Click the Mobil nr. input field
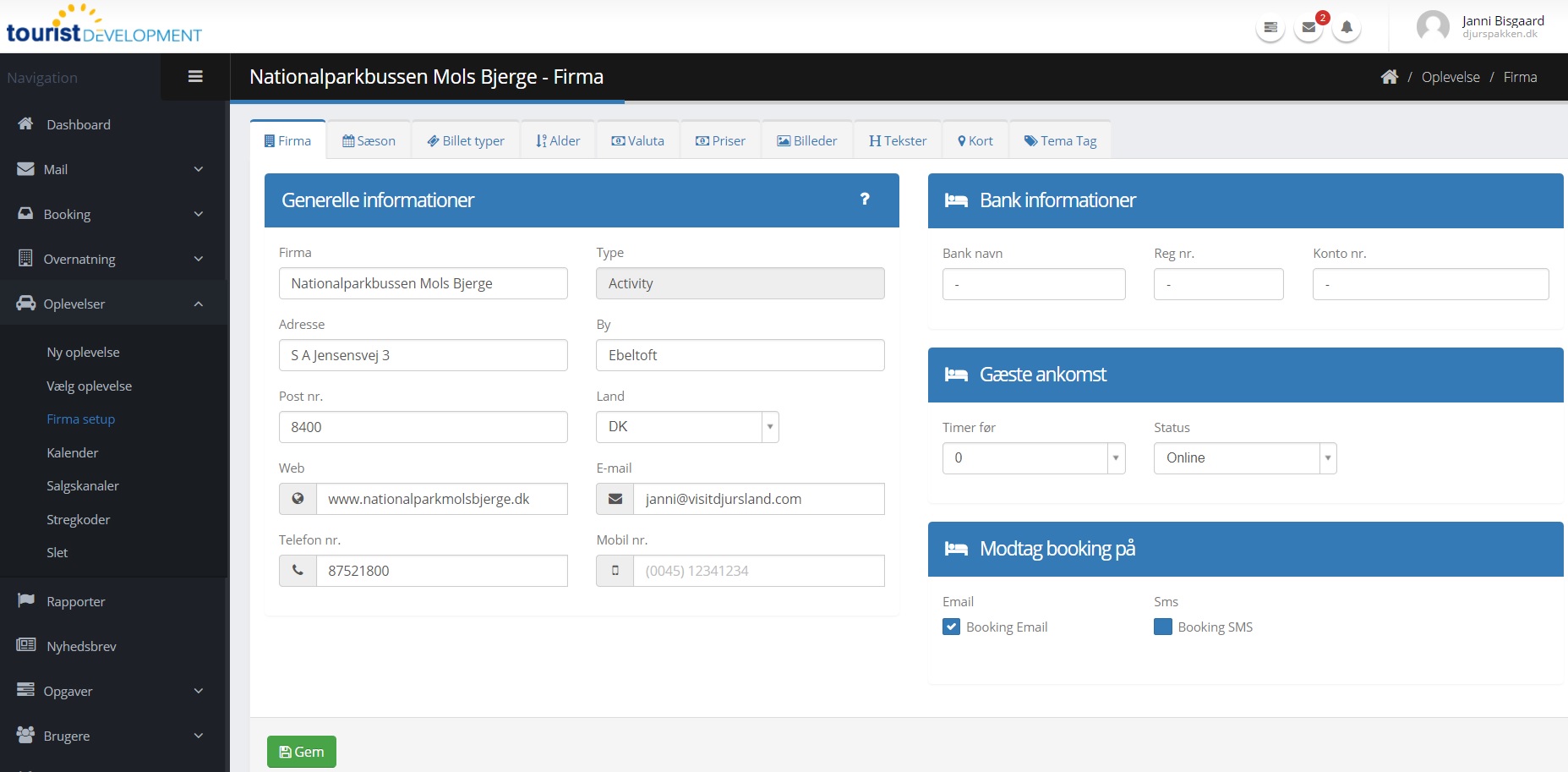1568x772 pixels. point(758,571)
